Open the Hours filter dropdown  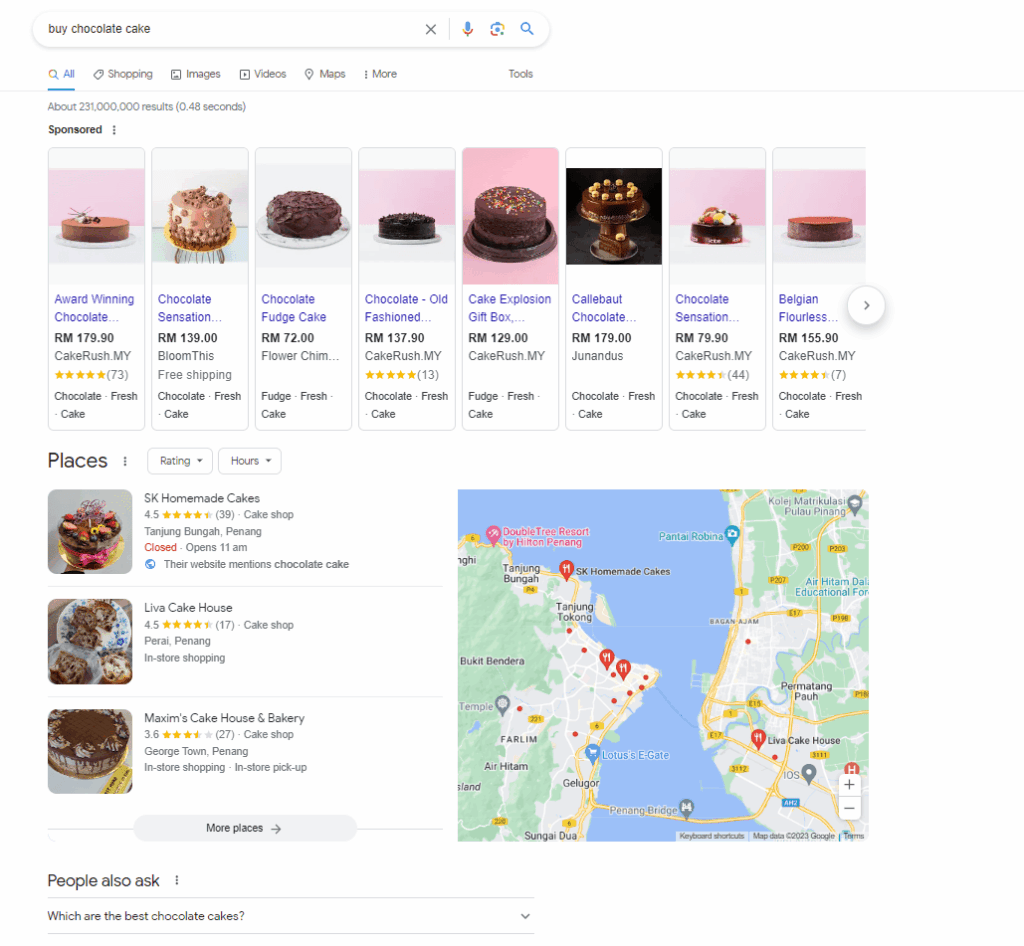tap(249, 461)
